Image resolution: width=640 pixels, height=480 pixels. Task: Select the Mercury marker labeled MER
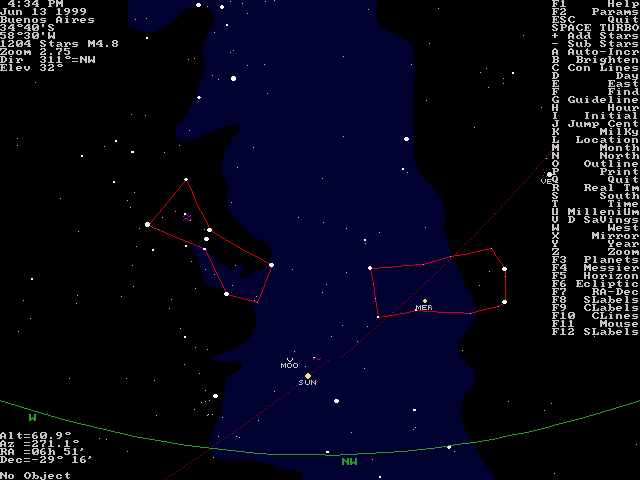coord(425,301)
